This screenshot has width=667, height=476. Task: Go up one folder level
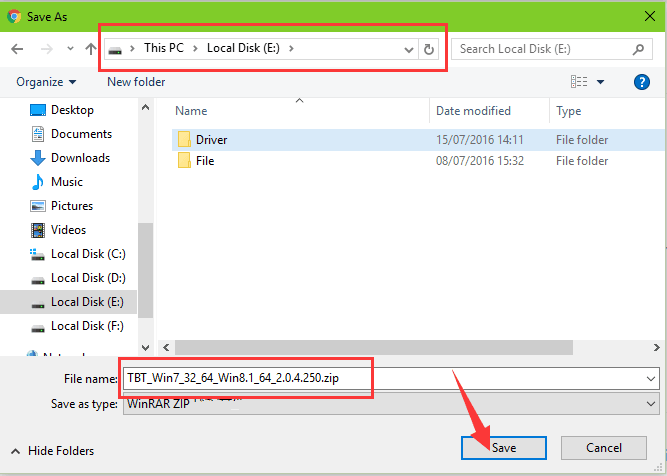(x=90, y=49)
